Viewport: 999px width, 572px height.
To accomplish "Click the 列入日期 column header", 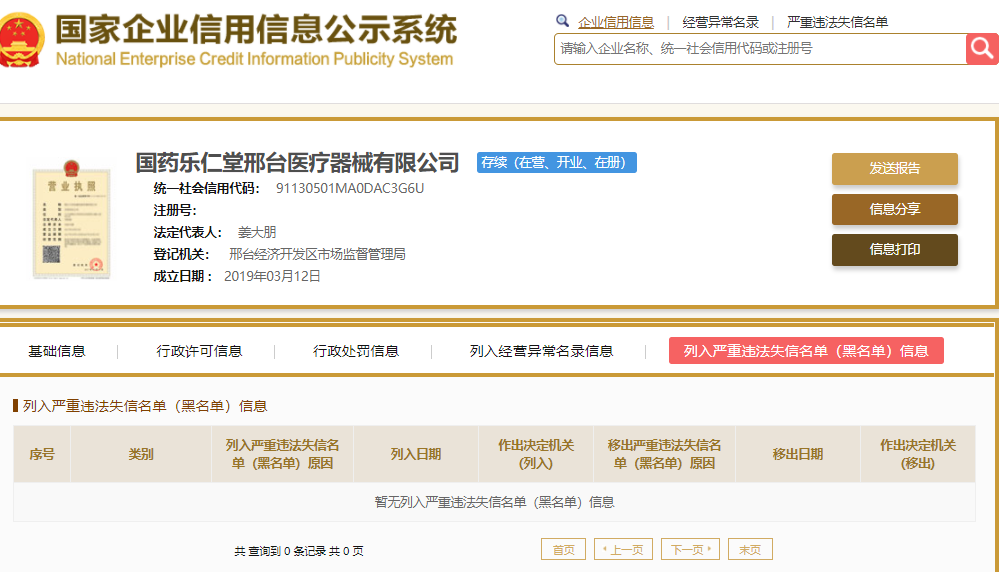I will click(x=415, y=454).
